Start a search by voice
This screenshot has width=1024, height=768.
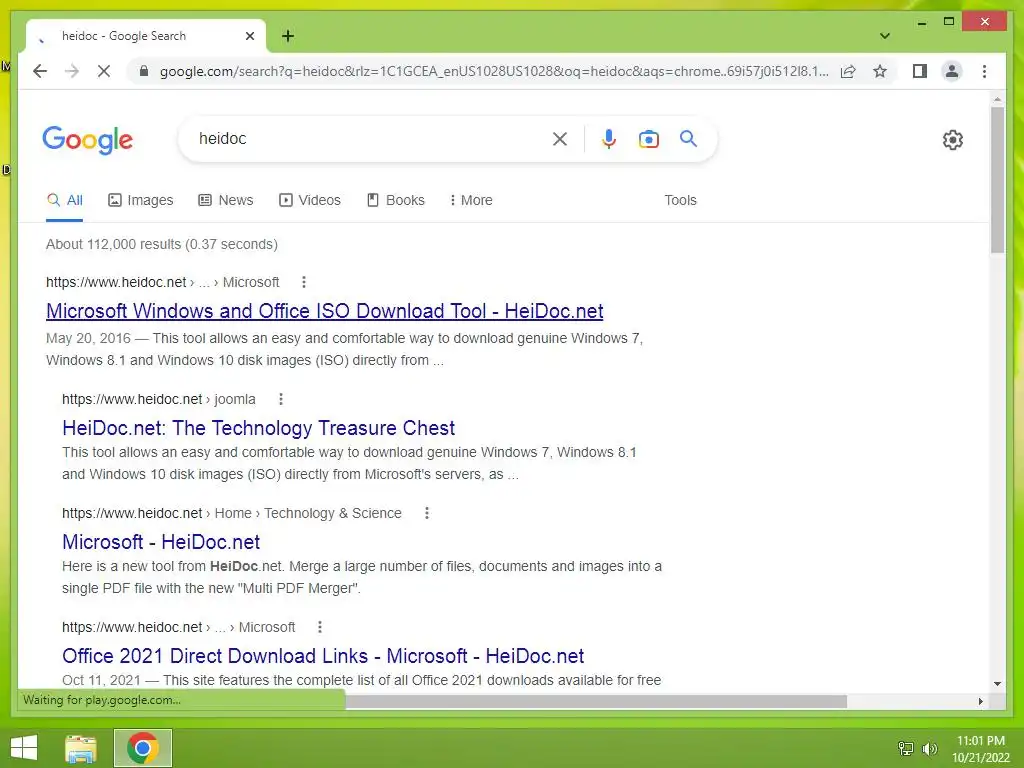pyautogui.click(x=609, y=138)
